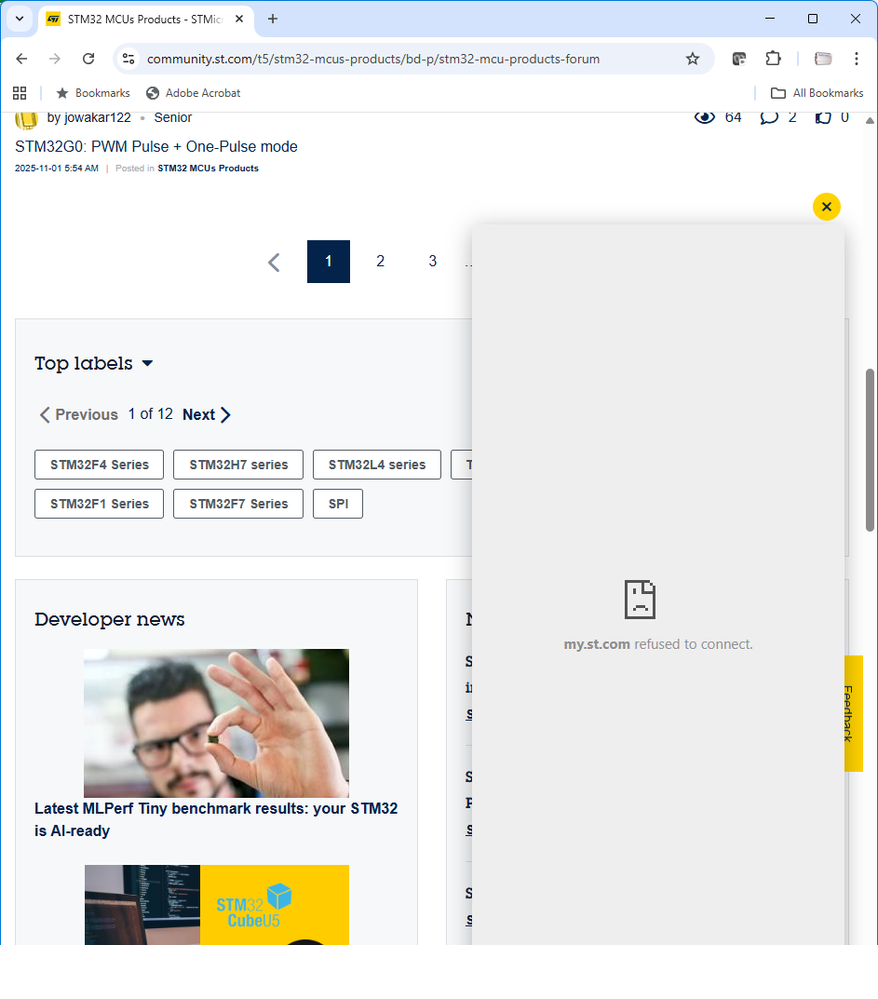Bookmark this page with the star icon

[x=693, y=59]
